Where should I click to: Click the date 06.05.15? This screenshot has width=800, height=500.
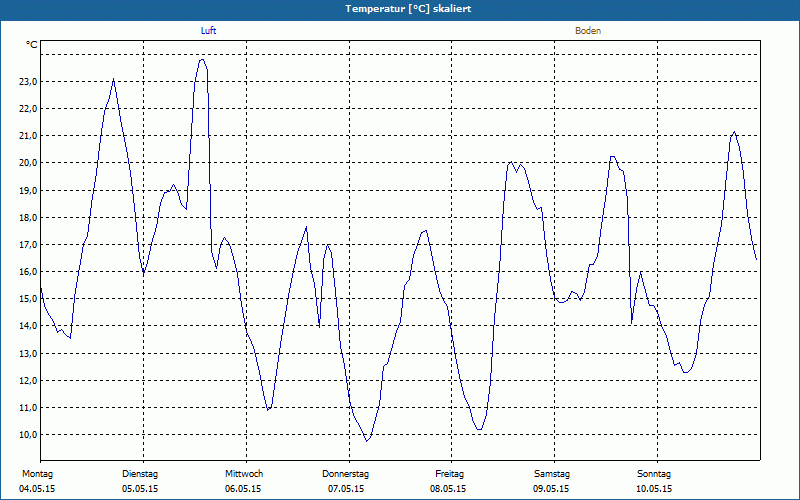point(243,489)
